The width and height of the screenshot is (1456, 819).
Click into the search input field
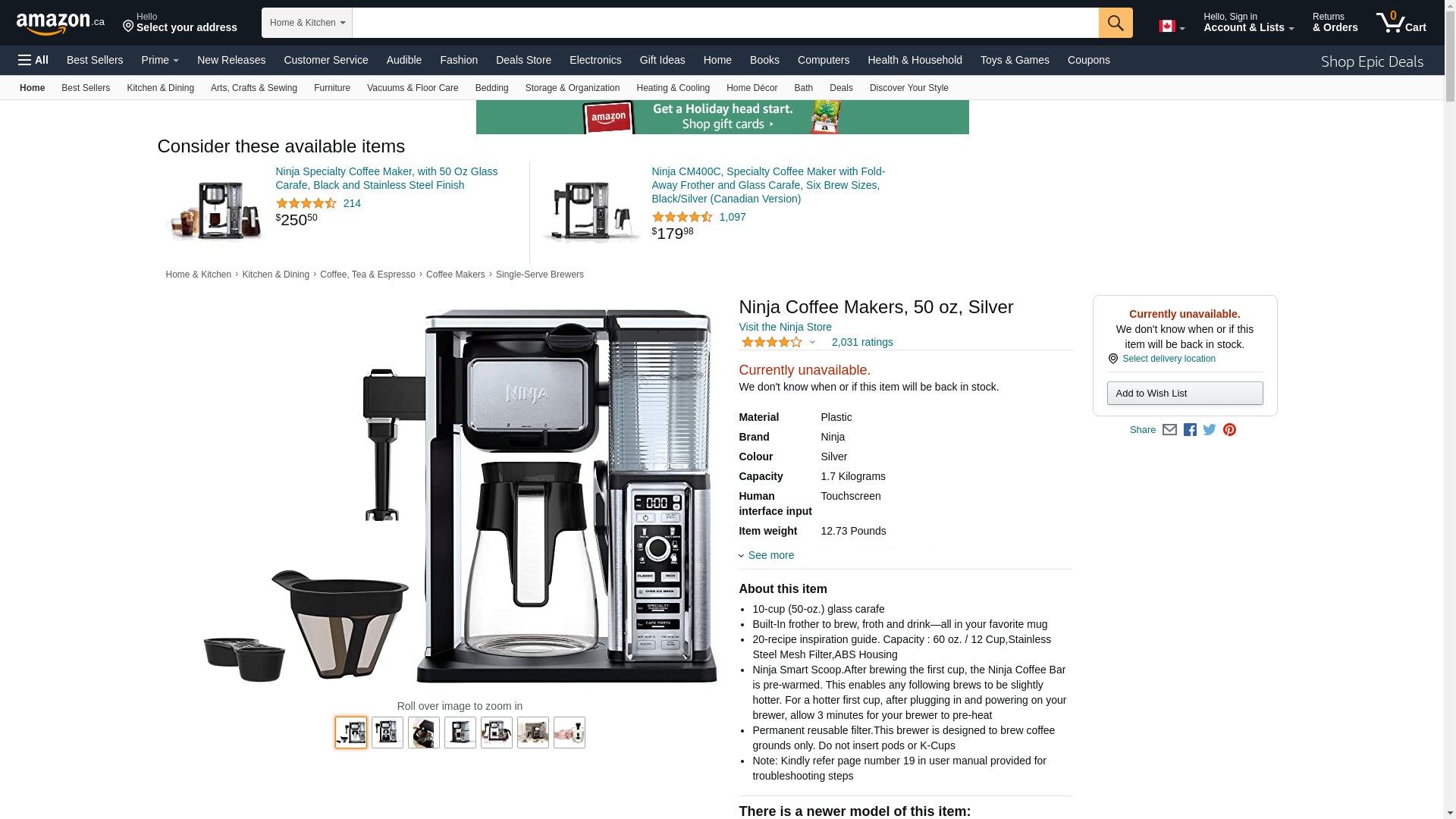(725, 23)
